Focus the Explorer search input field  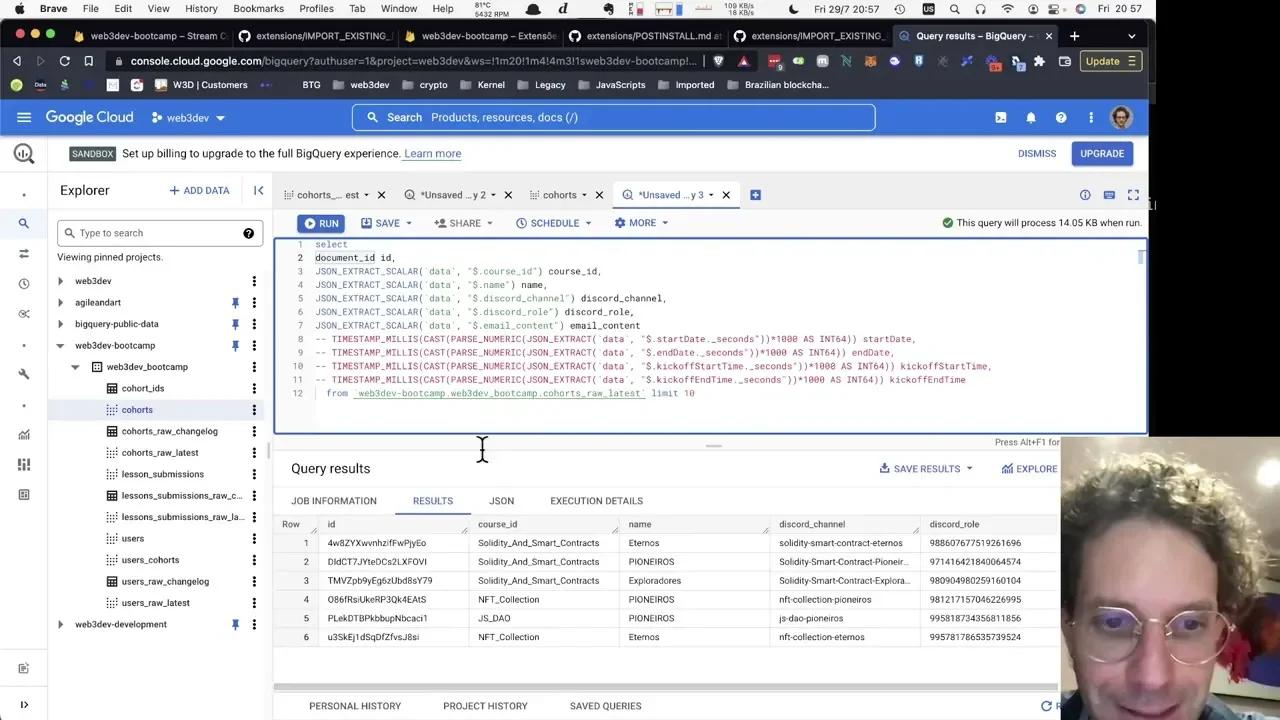[155, 233]
